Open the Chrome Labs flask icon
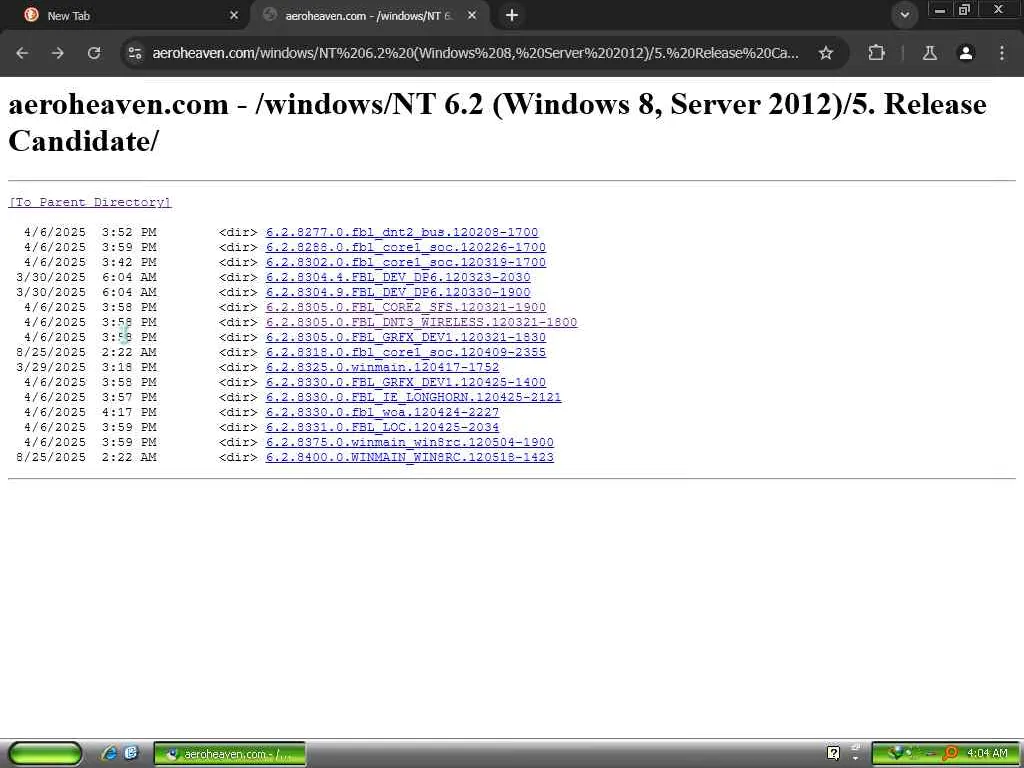1024x768 pixels. (929, 53)
